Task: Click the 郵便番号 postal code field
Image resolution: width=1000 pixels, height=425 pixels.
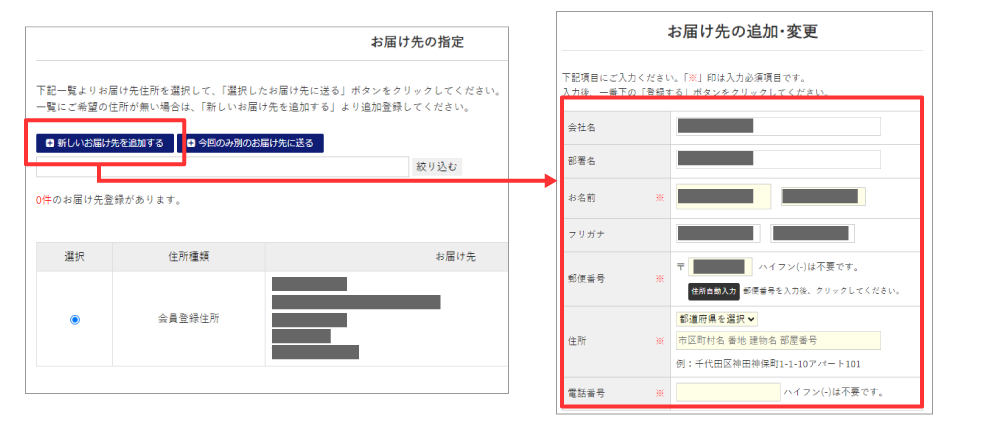Action: [x=720, y=267]
